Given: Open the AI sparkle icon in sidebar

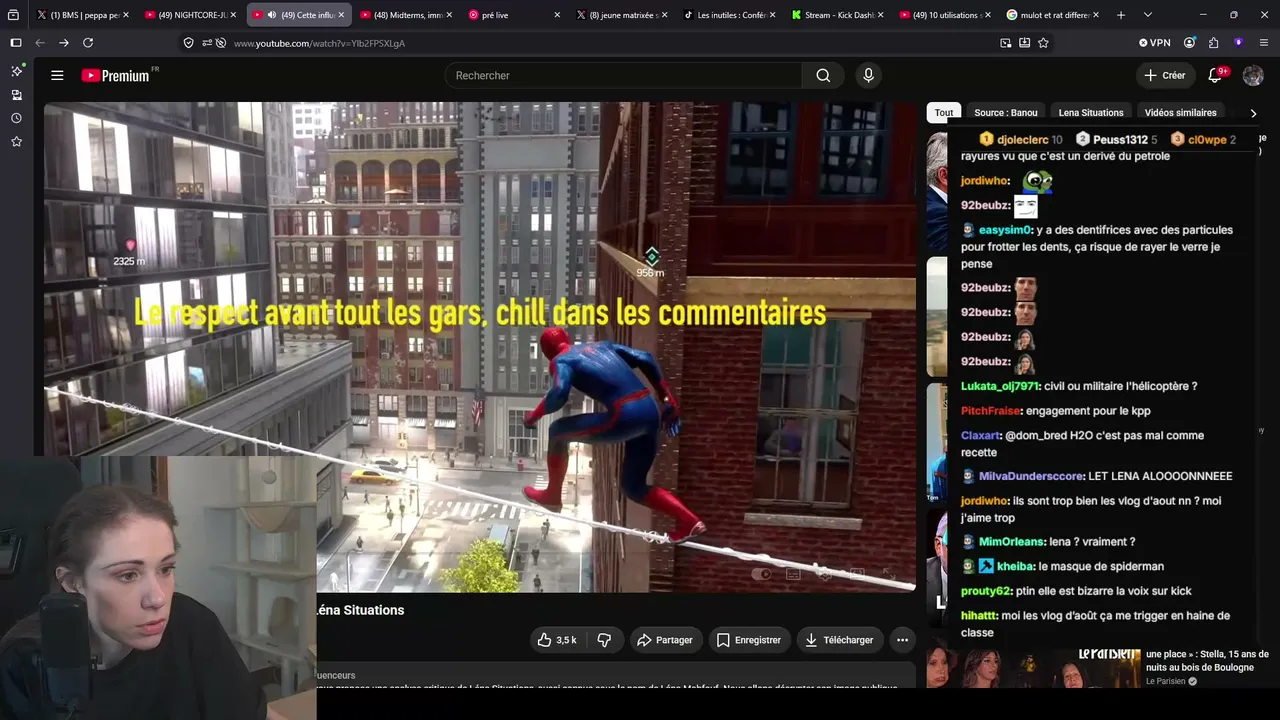Looking at the screenshot, I should (16, 71).
